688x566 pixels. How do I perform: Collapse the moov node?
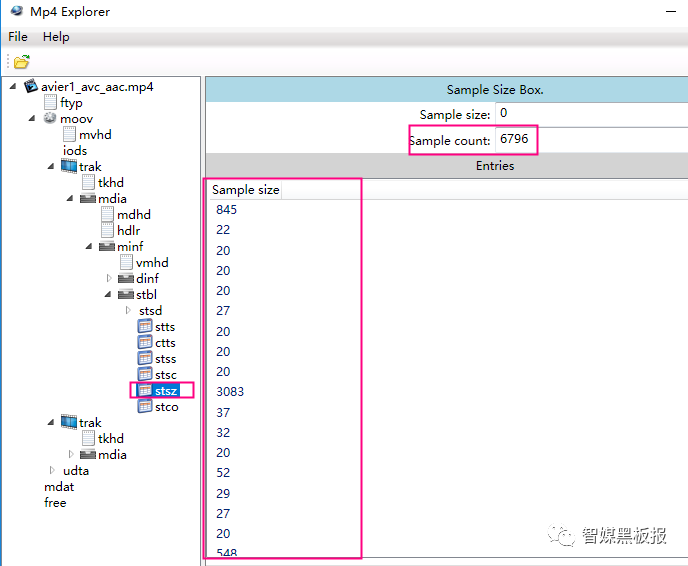tap(32, 118)
